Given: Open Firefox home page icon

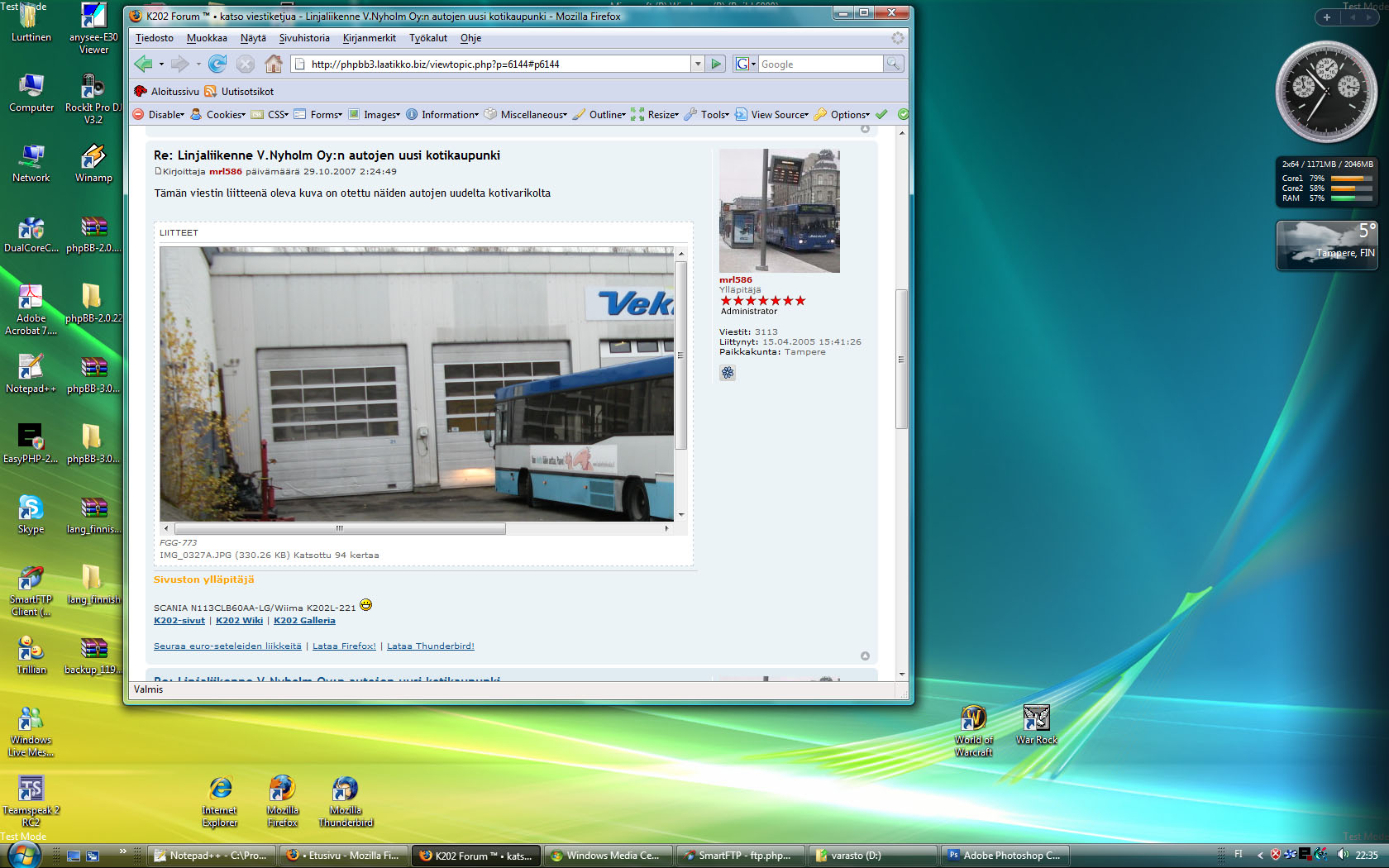Looking at the screenshot, I should [x=274, y=64].
